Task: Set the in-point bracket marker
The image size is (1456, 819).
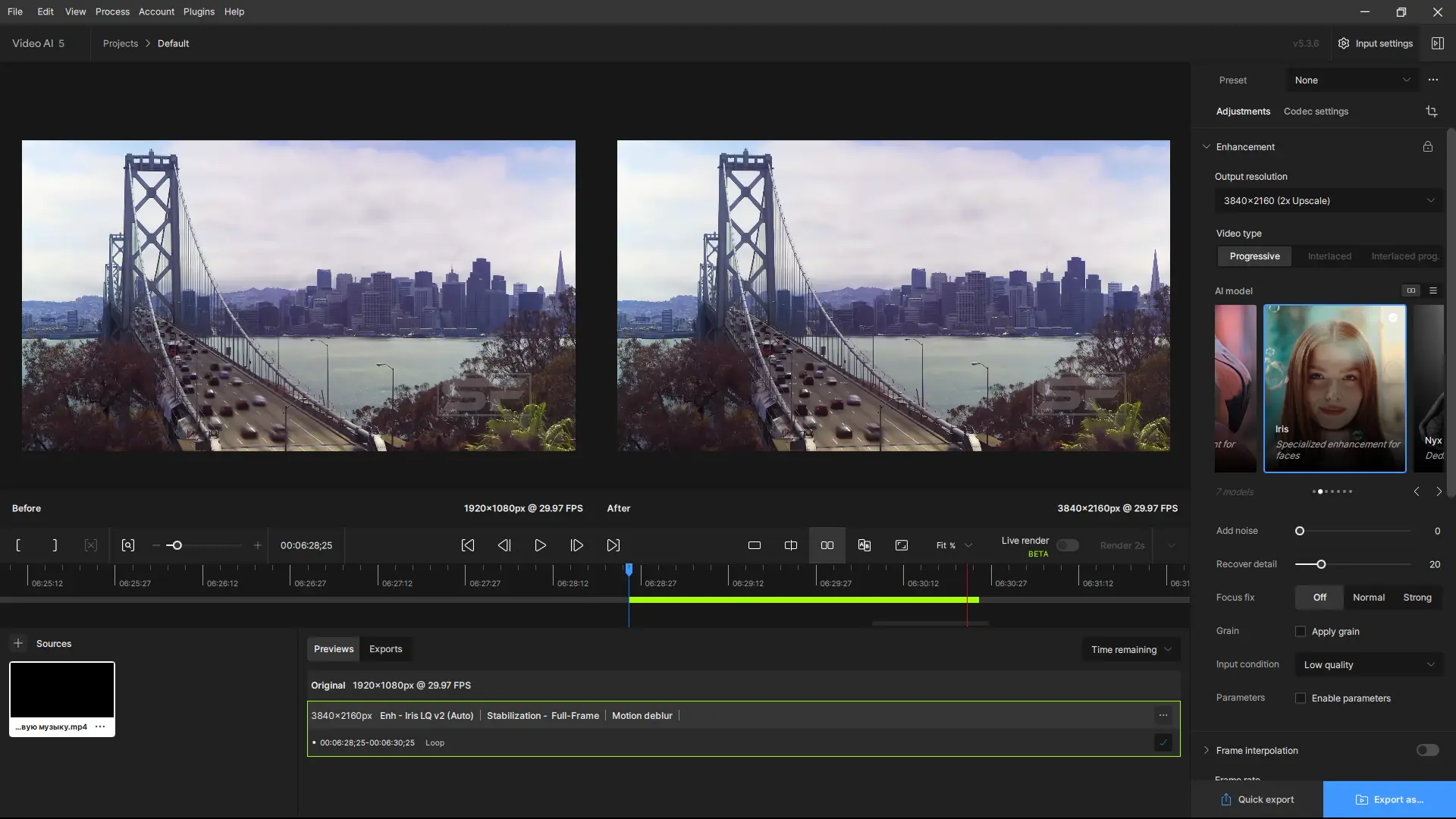Action: point(18,545)
